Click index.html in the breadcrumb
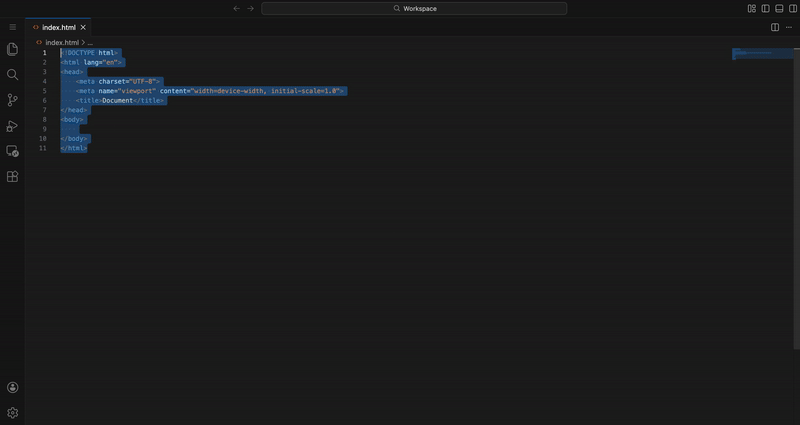The width and height of the screenshot is (800, 425). tap(62, 43)
